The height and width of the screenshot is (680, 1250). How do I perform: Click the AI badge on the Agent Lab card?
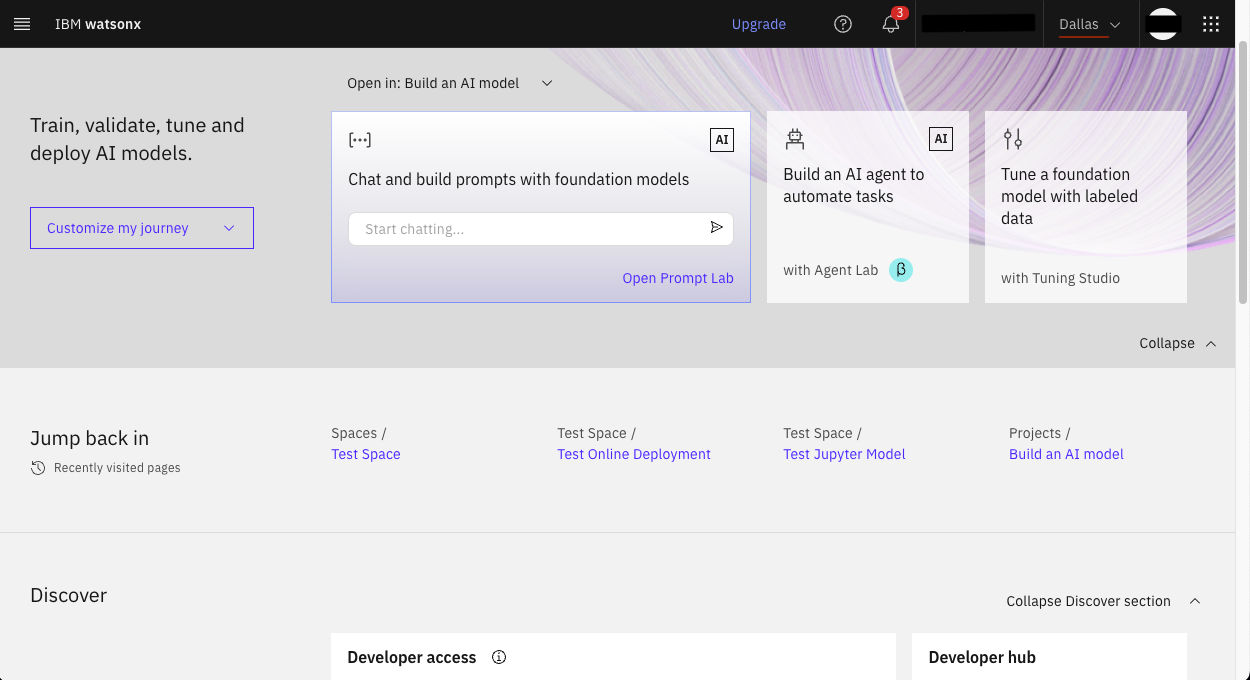940,139
